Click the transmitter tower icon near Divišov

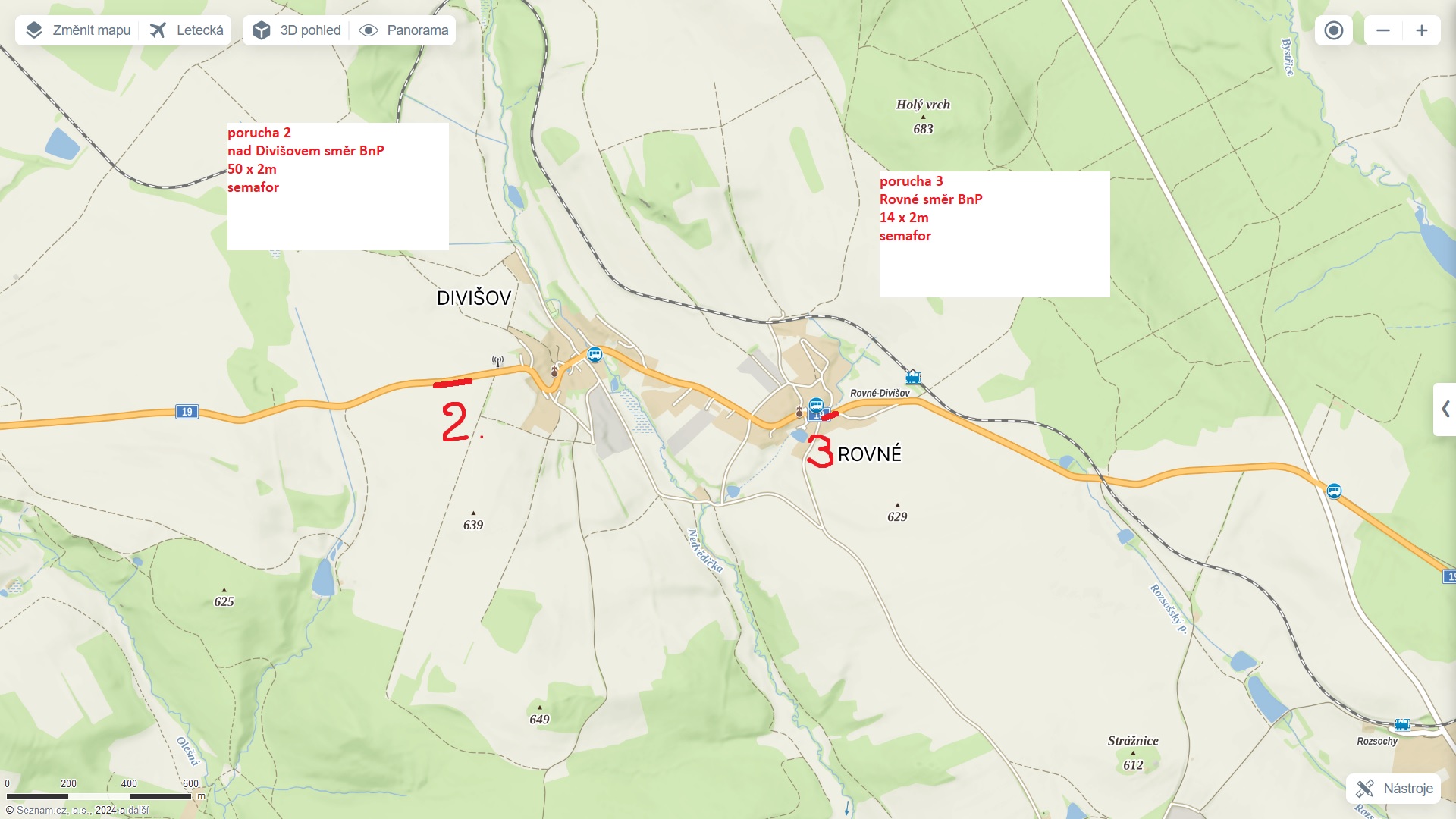[x=497, y=362]
